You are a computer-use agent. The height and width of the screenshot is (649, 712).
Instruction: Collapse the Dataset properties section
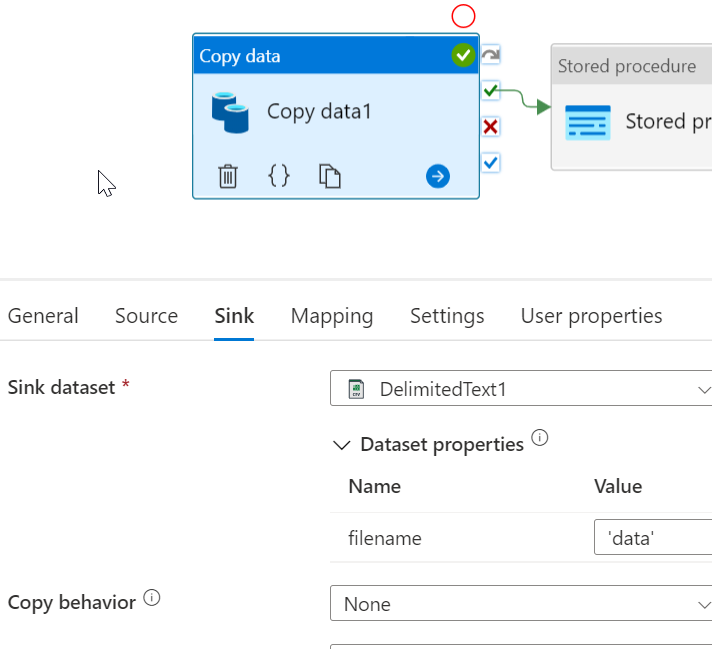pyautogui.click(x=341, y=445)
